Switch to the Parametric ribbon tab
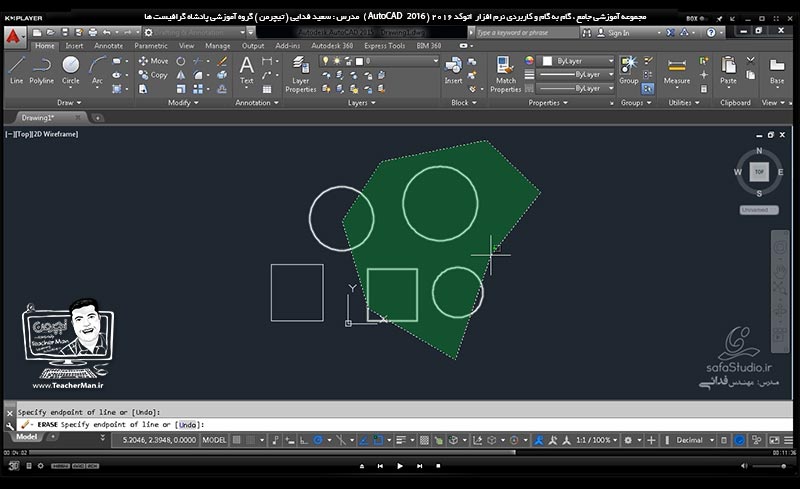The image size is (800, 489). (151, 45)
